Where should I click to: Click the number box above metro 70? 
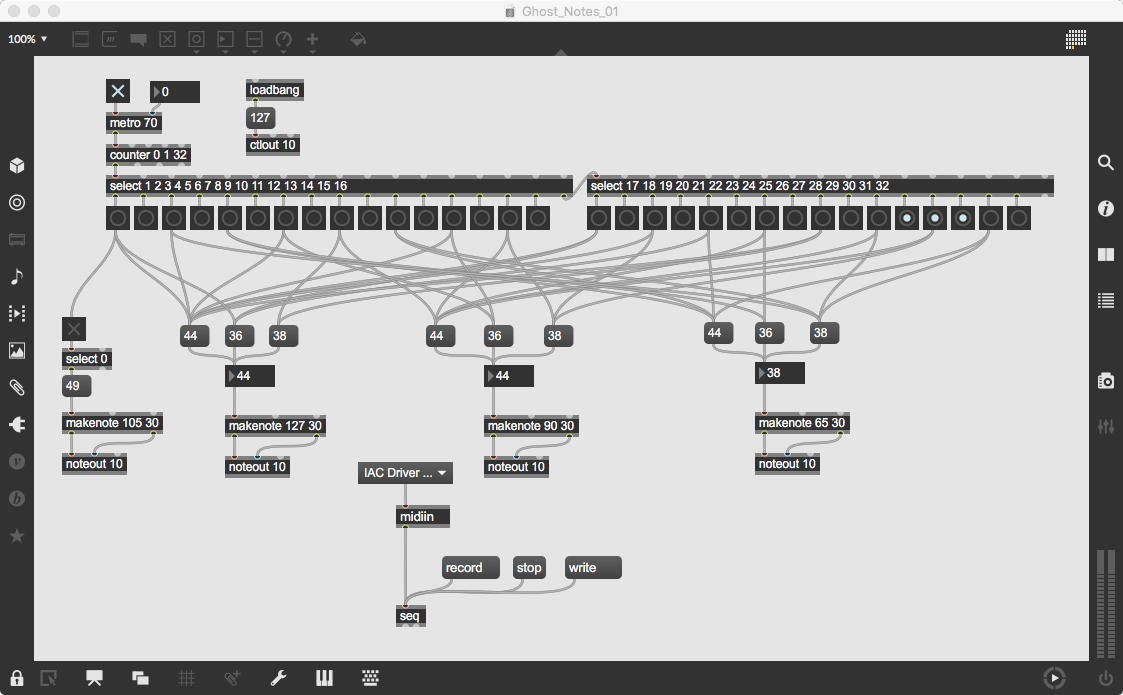coord(175,92)
